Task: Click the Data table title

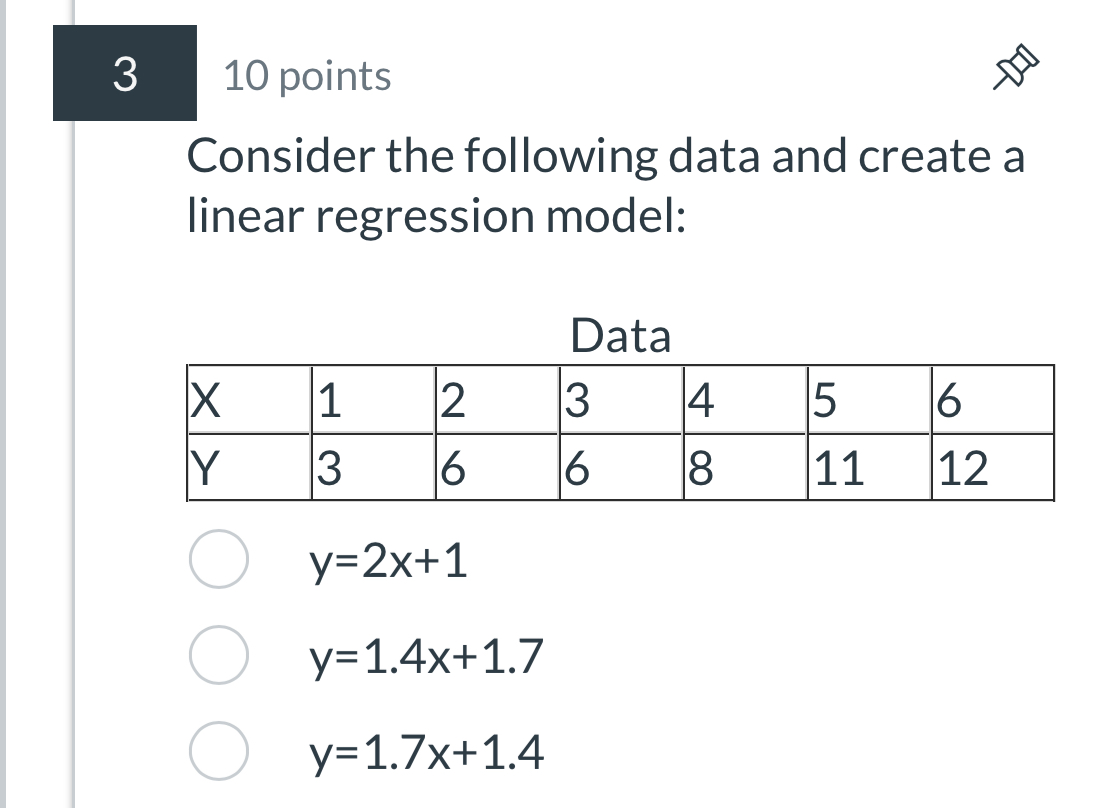Action: click(x=620, y=337)
